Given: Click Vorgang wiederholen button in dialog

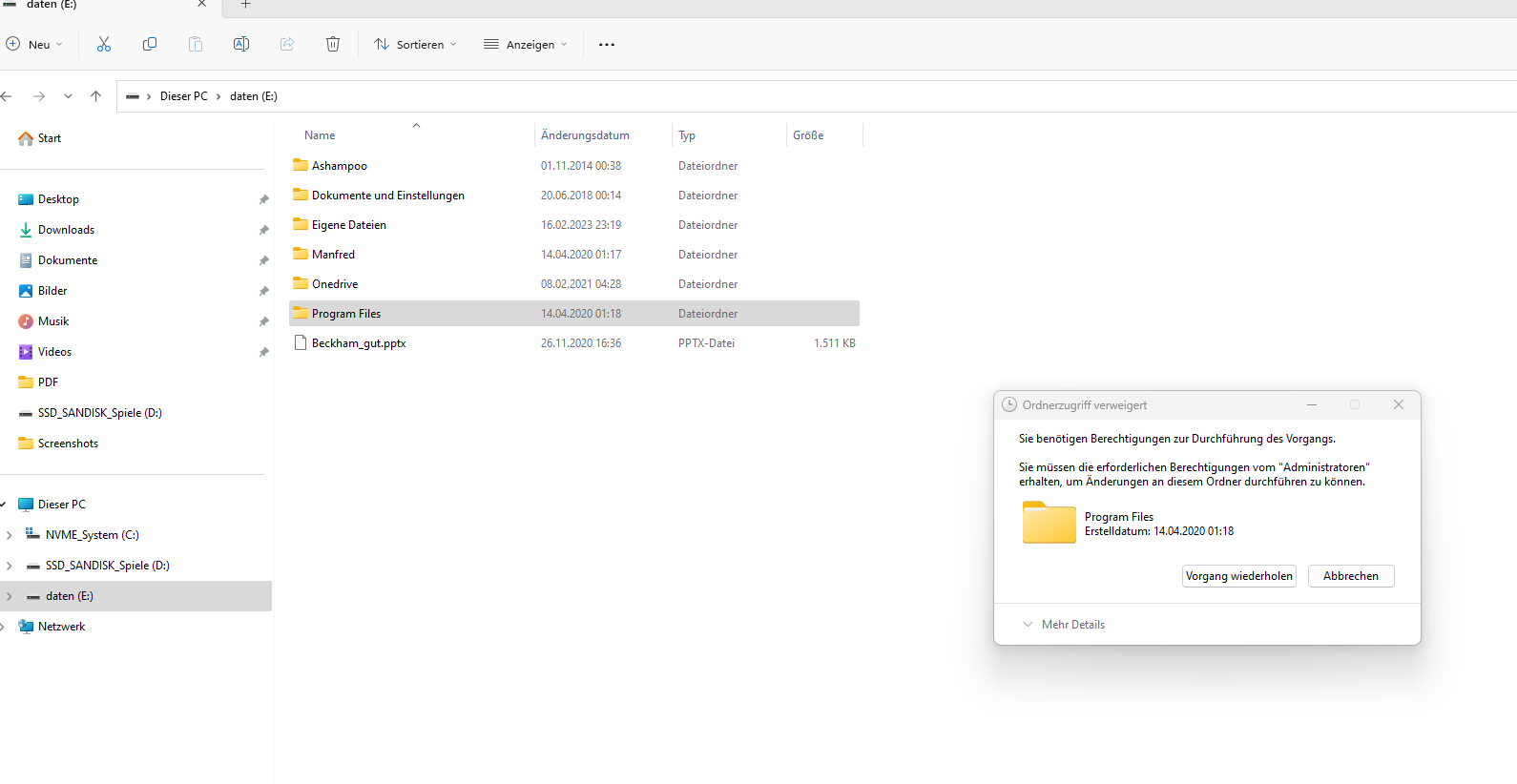Looking at the screenshot, I should pyautogui.click(x=1239, y=576).
